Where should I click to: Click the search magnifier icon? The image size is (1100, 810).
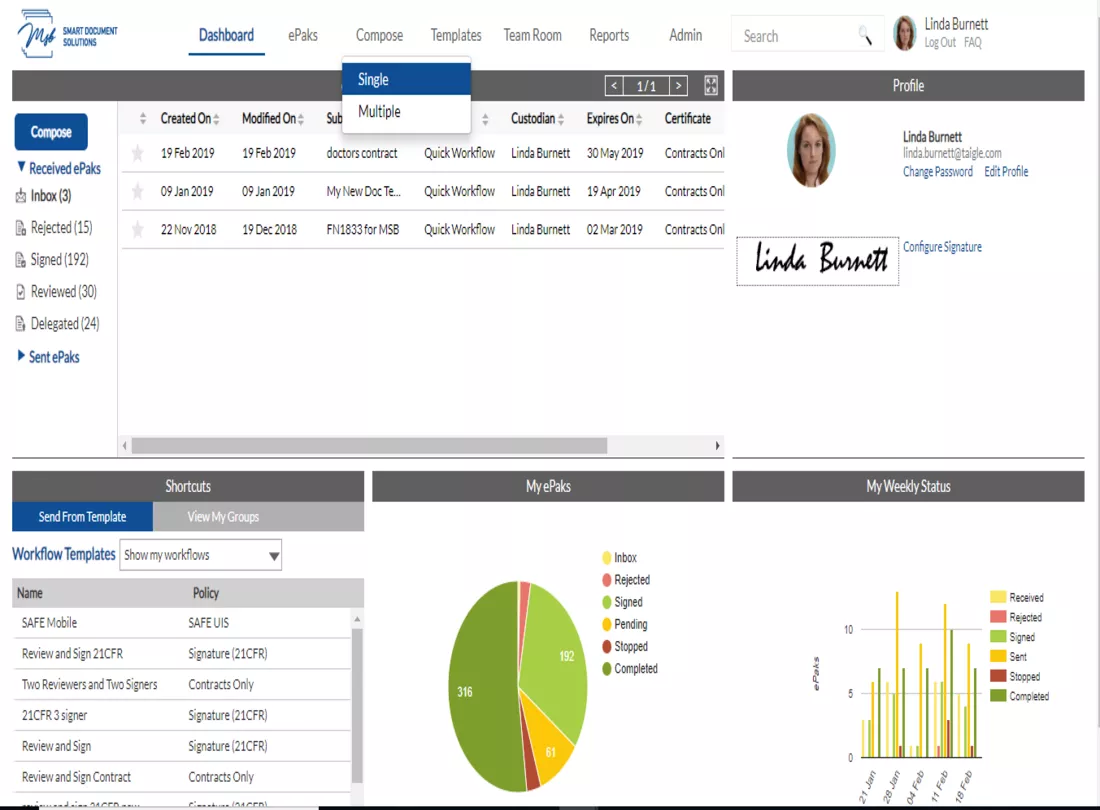866,36
